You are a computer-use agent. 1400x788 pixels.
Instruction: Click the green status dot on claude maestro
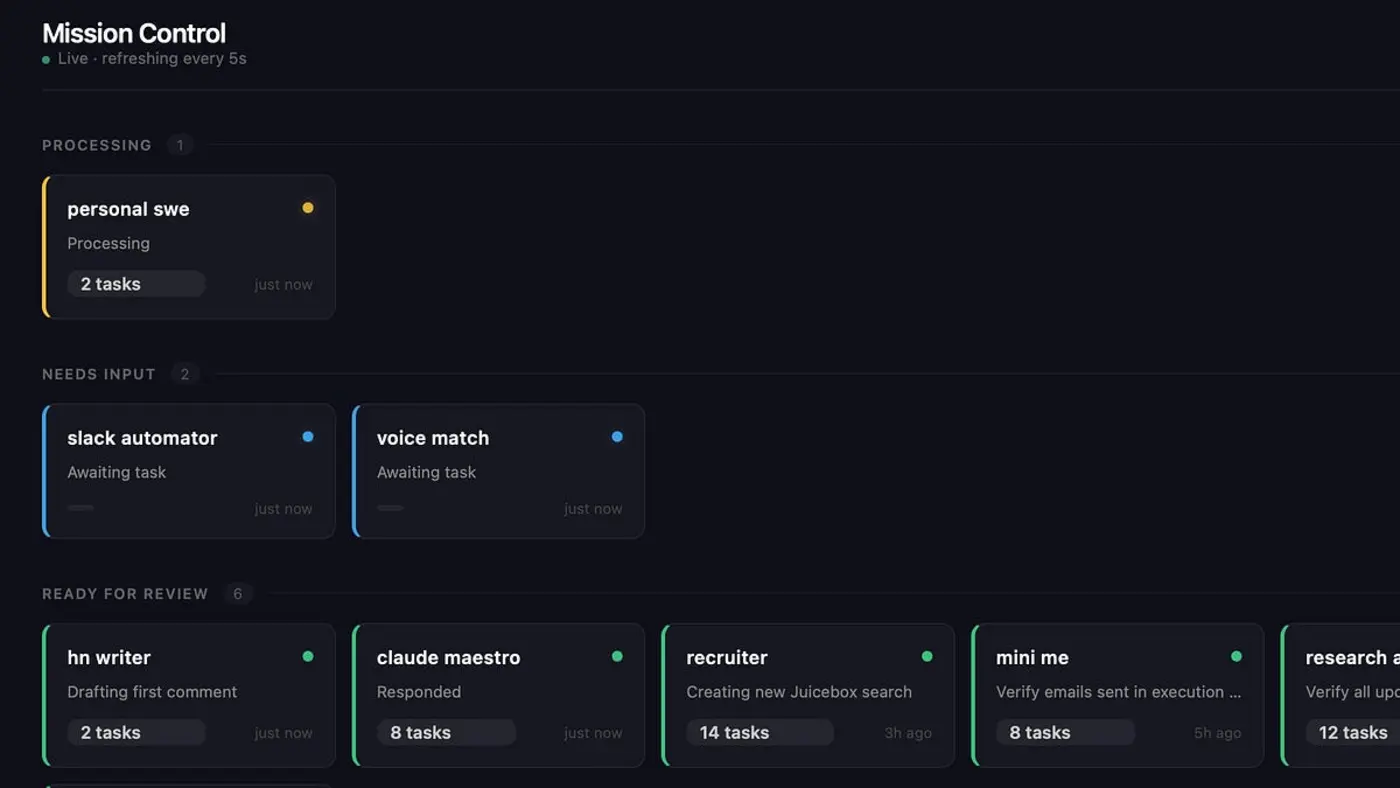(x=617, y=656)
